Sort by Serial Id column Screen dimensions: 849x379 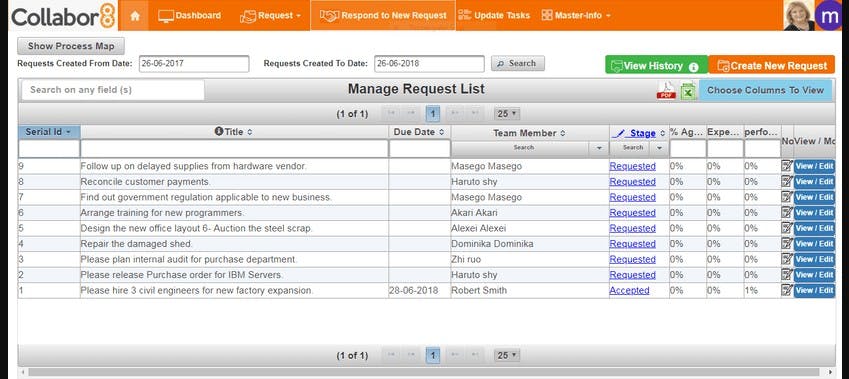pos(49,132)
